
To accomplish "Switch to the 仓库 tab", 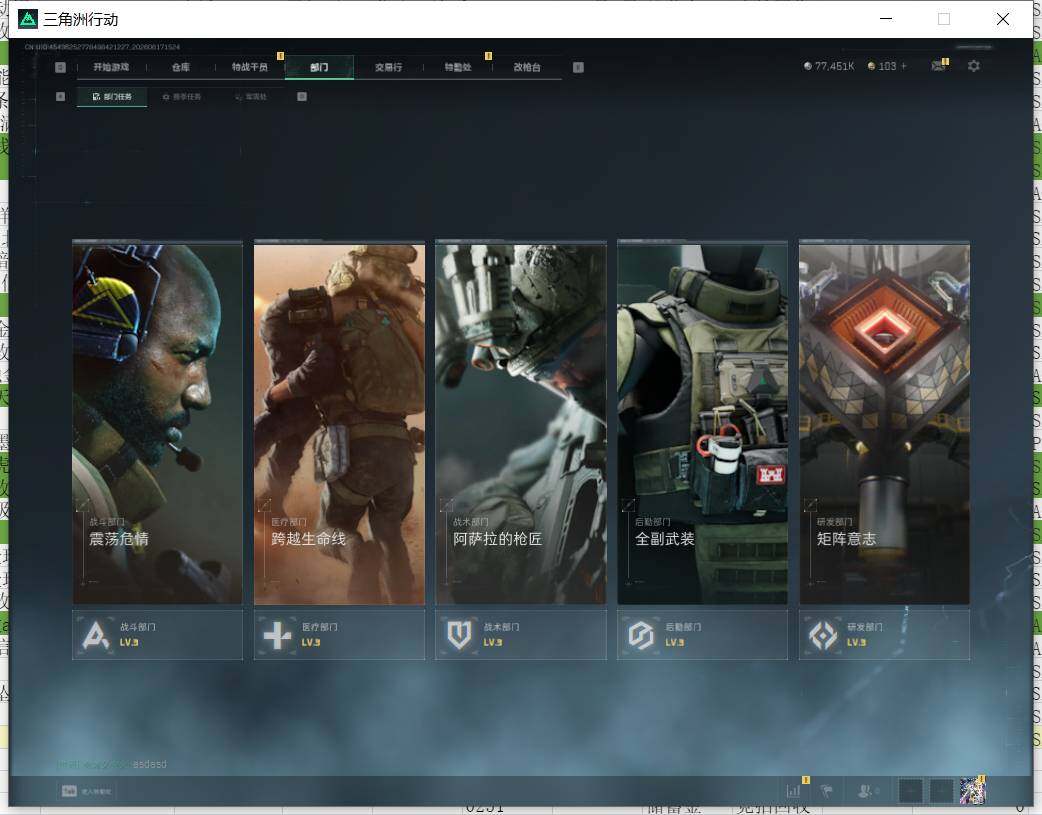I will coord(181,67).
